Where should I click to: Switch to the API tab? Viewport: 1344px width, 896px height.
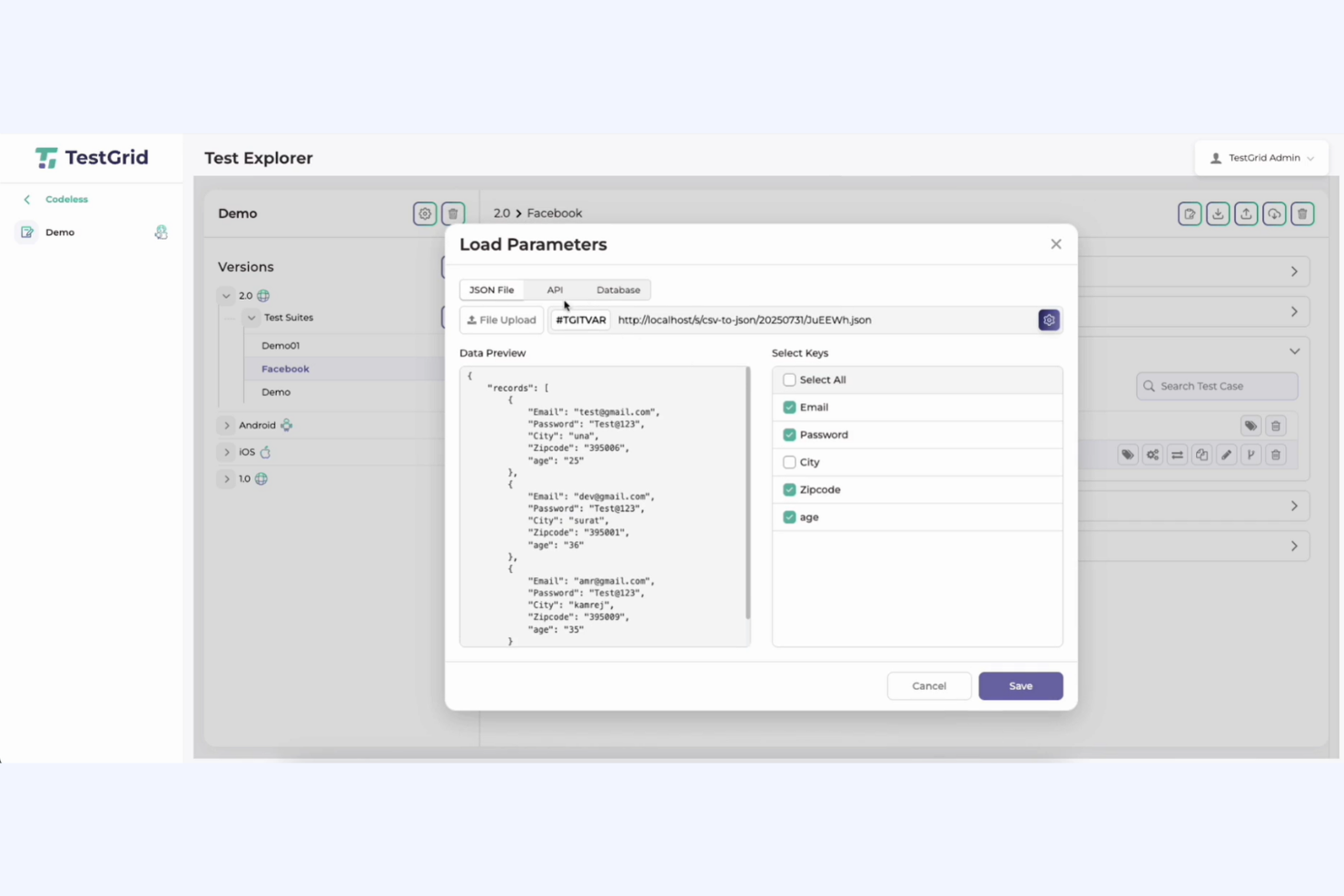pyautogui.click(x=555, y=290)
